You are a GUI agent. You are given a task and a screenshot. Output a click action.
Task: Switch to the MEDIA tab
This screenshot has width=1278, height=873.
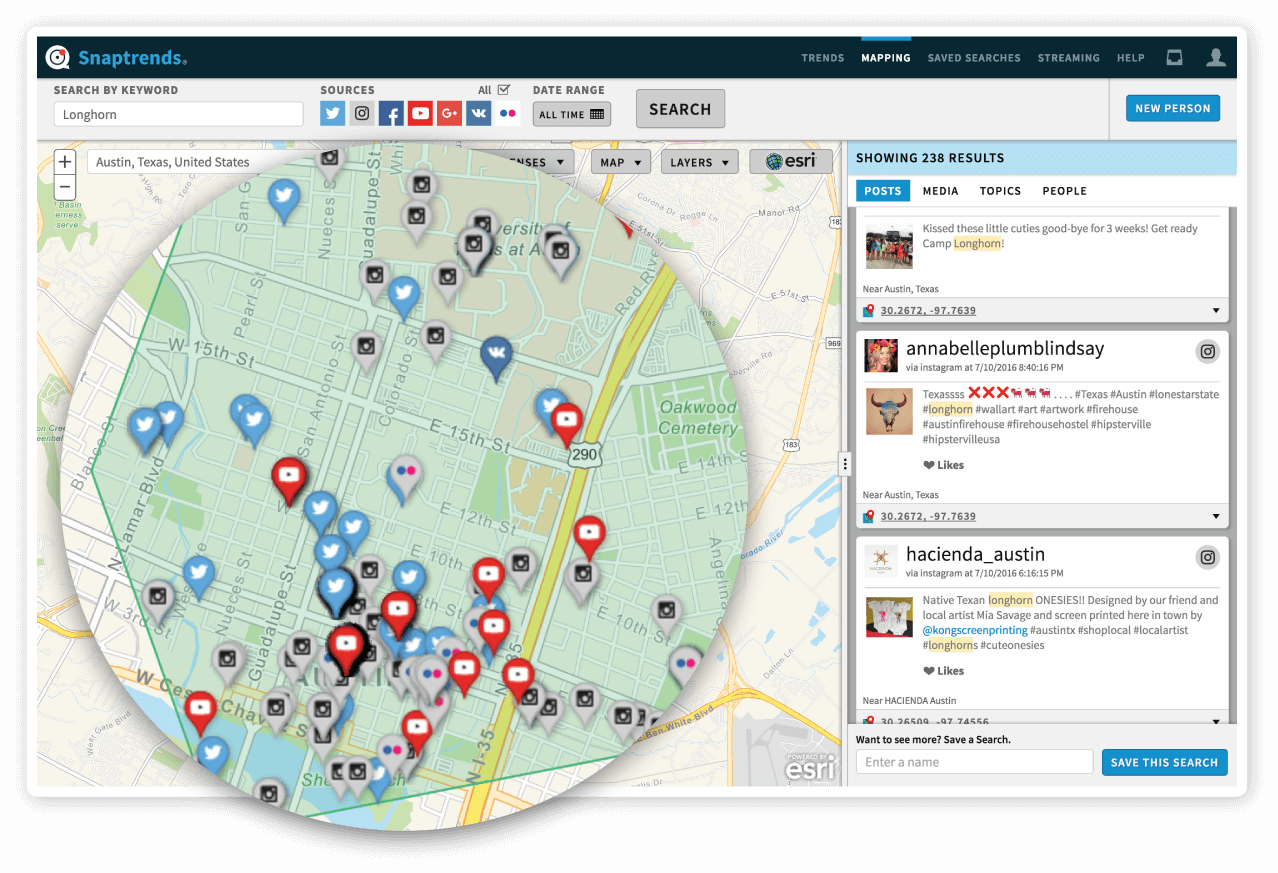click(x=940, y=191)
